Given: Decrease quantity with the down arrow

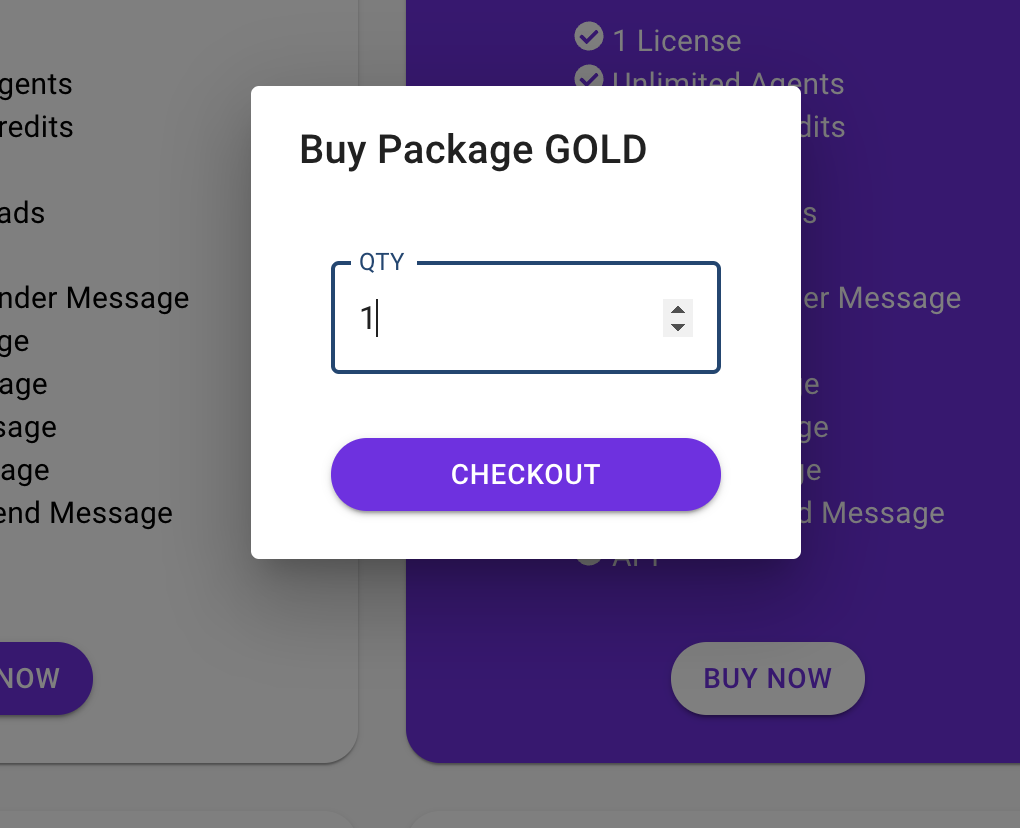Looking at the screenshot, I should 678,327.
